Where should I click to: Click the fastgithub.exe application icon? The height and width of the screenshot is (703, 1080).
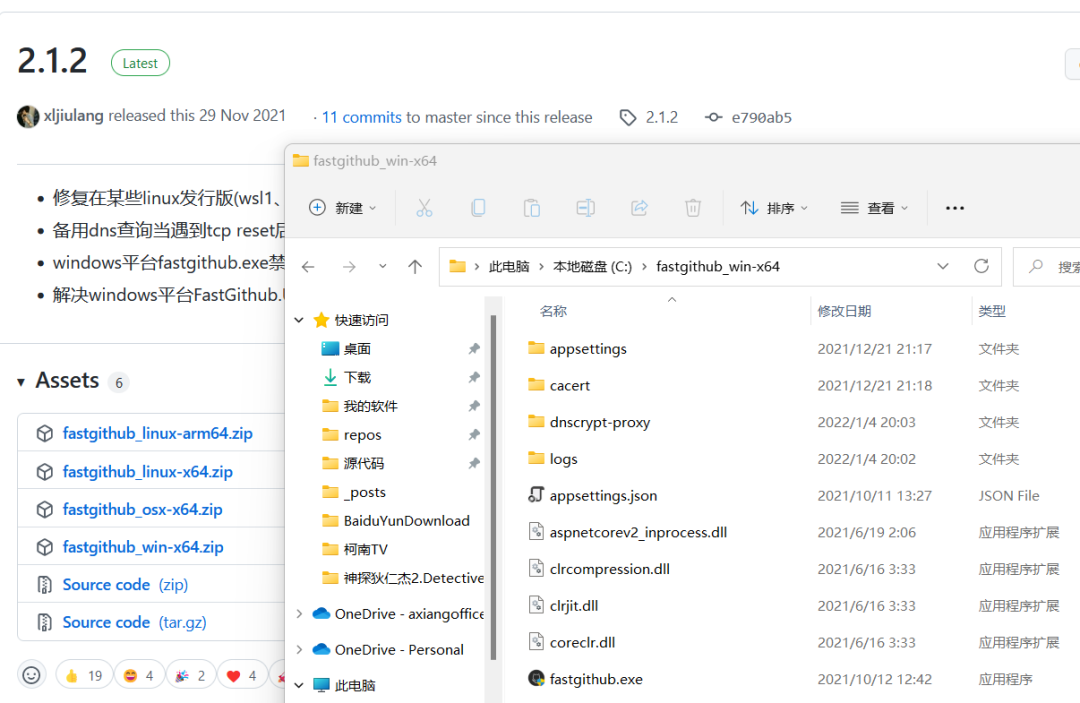coord(537,678)
